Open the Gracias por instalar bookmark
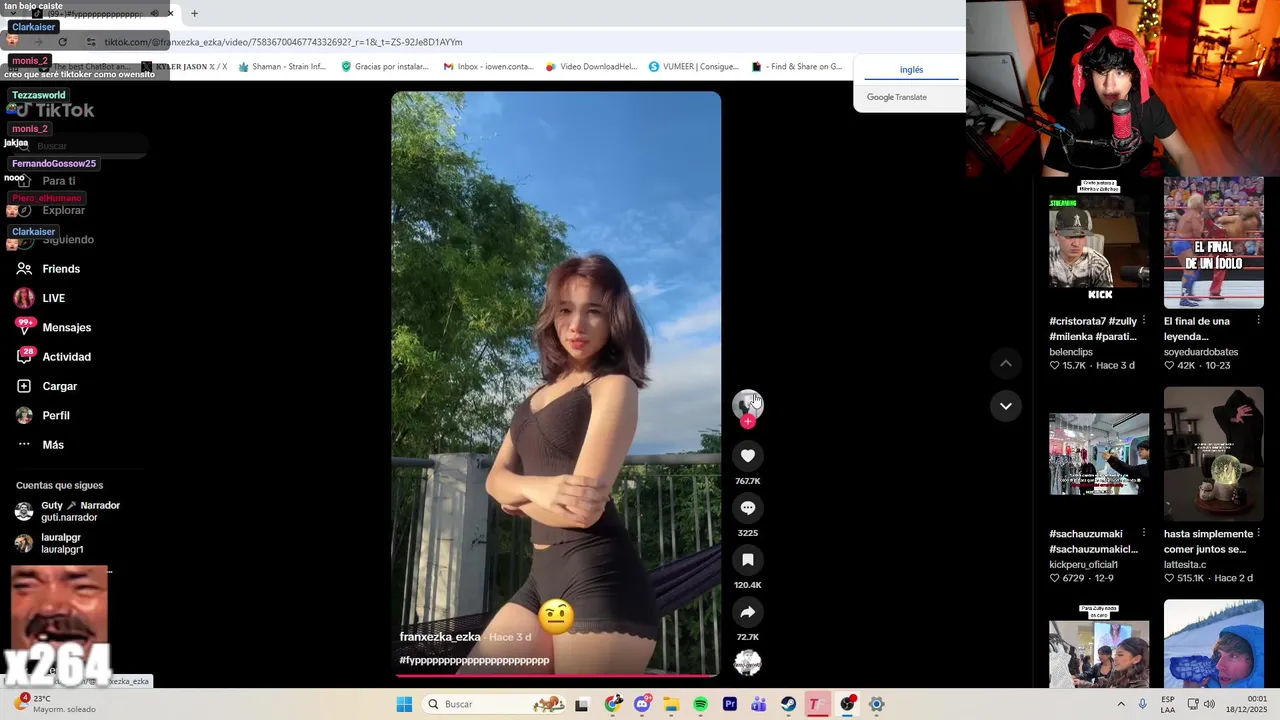This screenshot has height=720, width=1280. tap(385, 67)
